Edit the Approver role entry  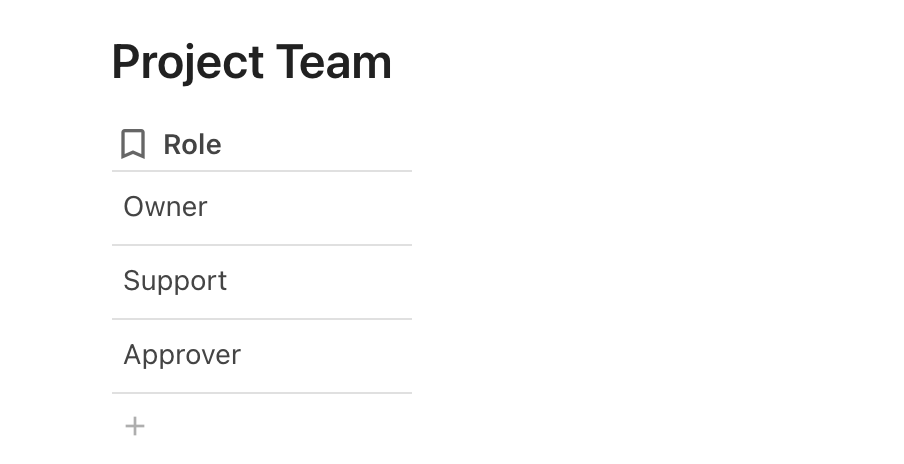(182, 355)
